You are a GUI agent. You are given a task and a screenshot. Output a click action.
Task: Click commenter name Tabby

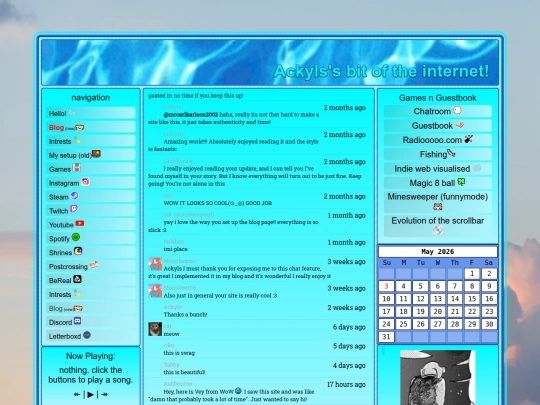(x=172, y=365)
